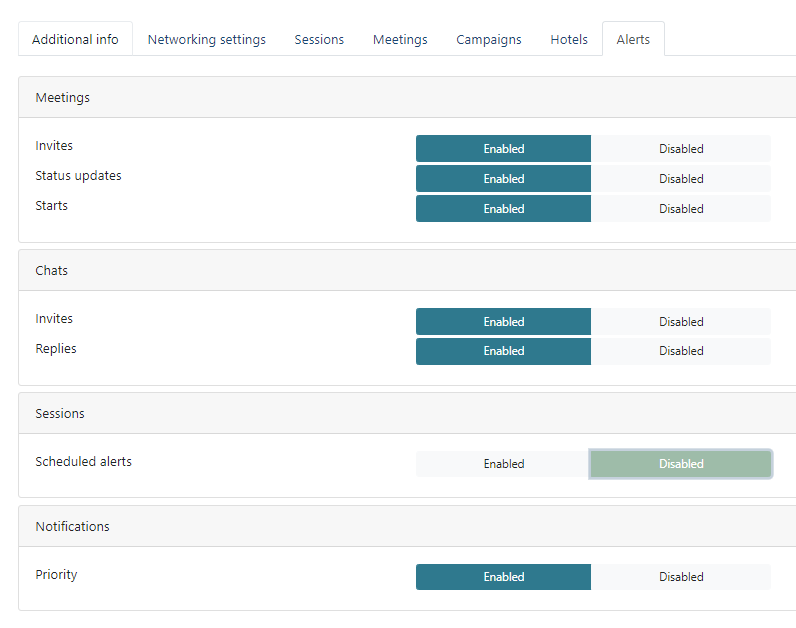Switch to Networking settings tab
The image size is (796, 628).
coord(207,40)
